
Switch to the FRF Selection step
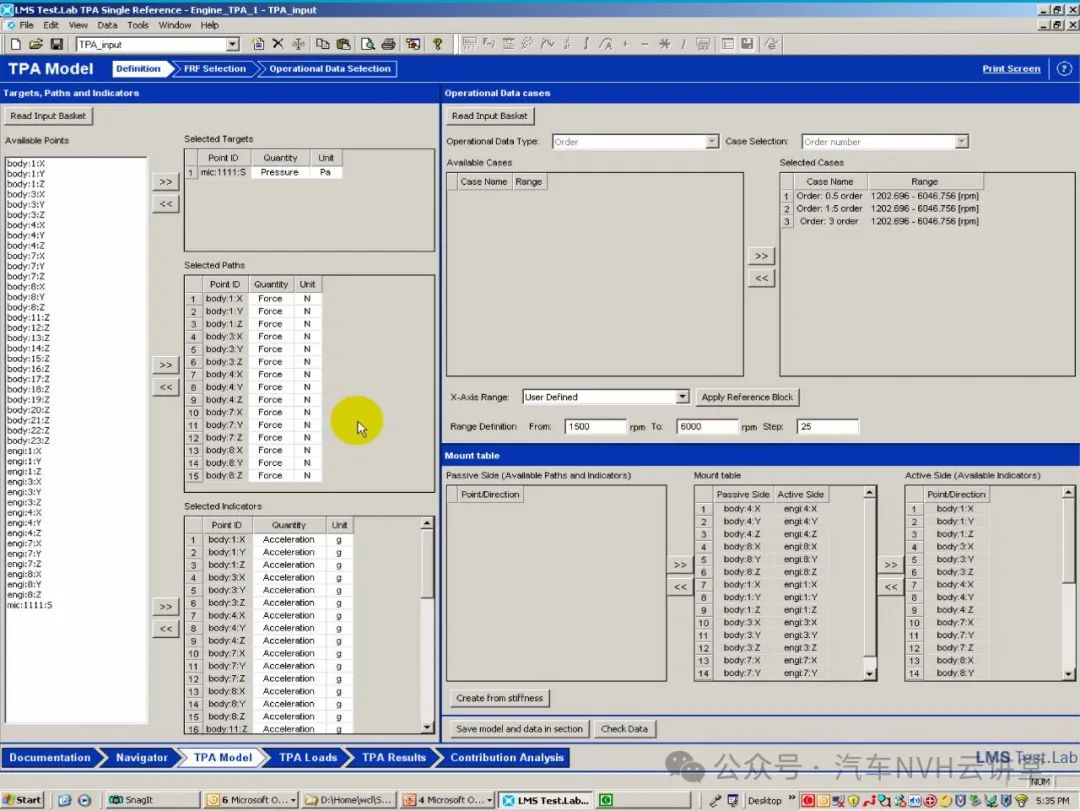tap(214, 69)
